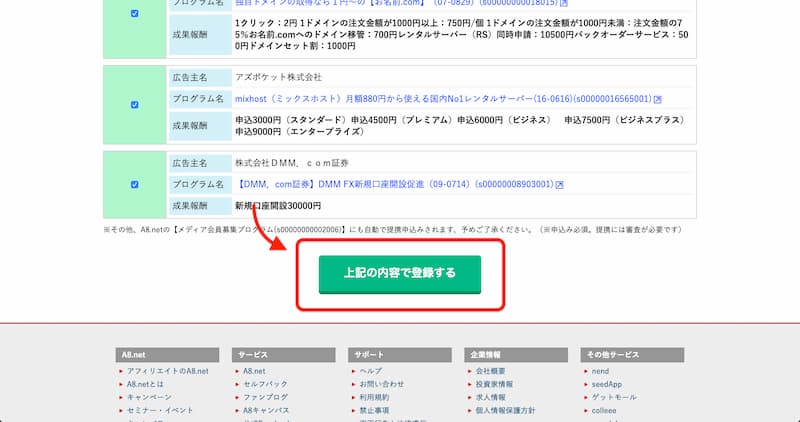The height and width of the screenshot is (422, 800).
Task: Go to キャンペーン in the footer
Action: coord(149,397)
